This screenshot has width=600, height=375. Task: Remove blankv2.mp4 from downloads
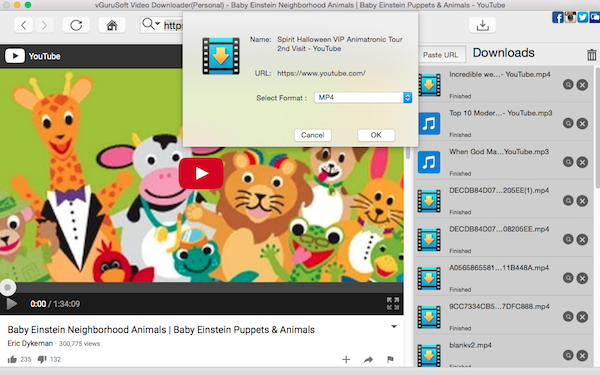pos(582,355)
